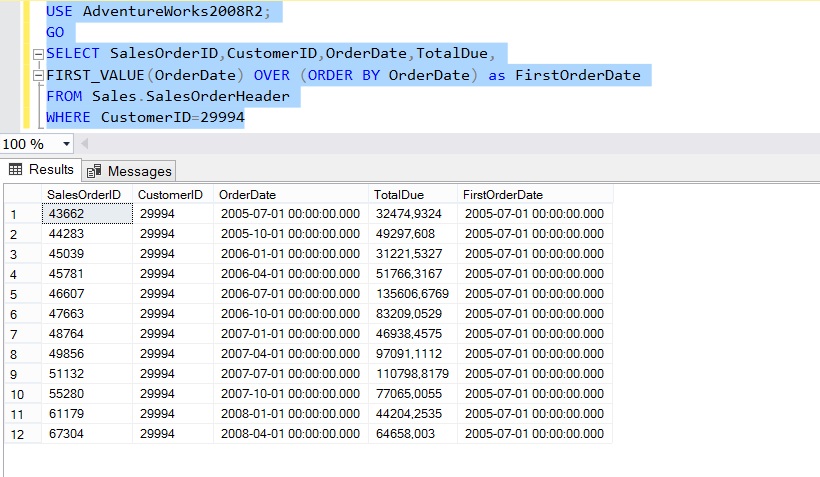Click TotalDue value 49297,608
The width and height of the screenshot is (820, 477).
click(413, 234)
